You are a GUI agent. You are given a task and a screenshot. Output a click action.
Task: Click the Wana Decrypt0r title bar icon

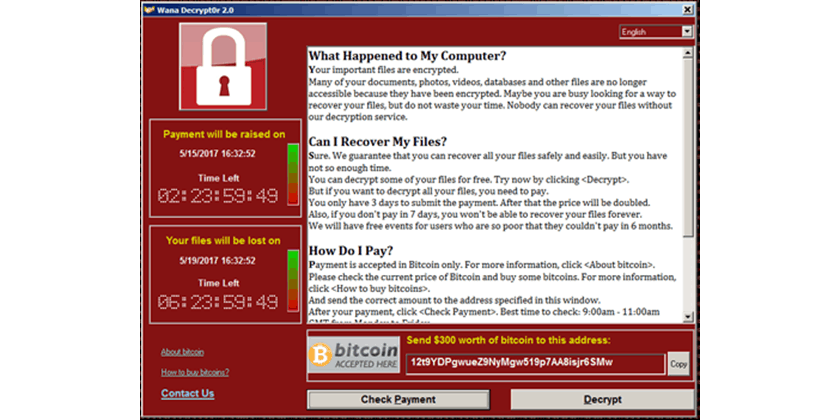[149, 10]
